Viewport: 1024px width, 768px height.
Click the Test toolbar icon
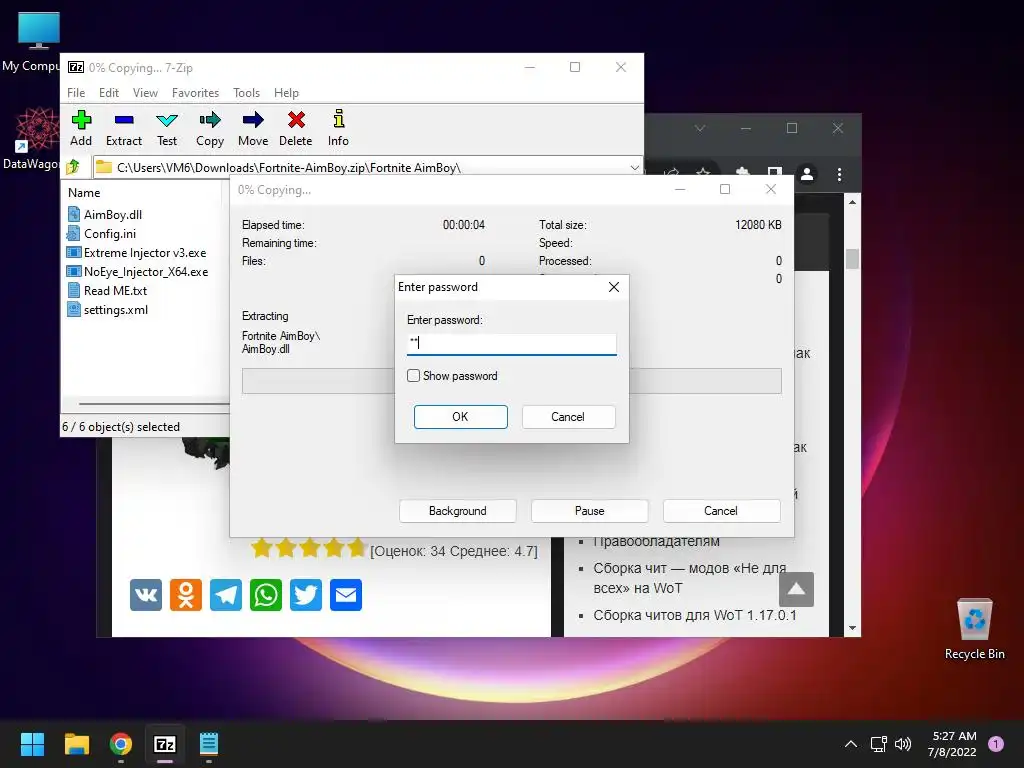167,128
